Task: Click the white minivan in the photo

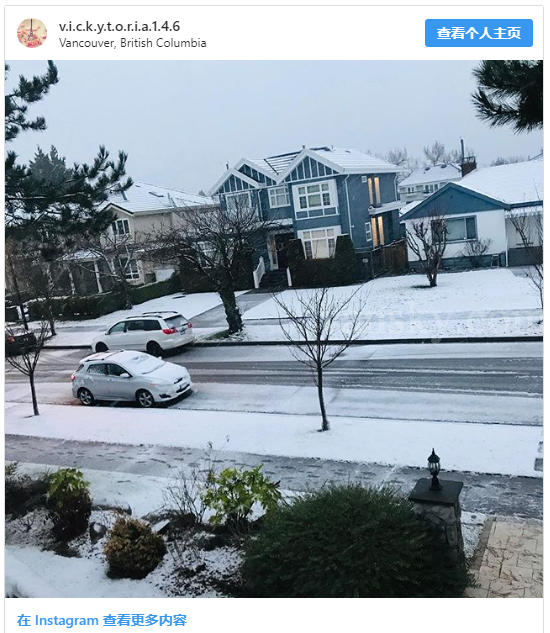Action: tap(143, 333)
